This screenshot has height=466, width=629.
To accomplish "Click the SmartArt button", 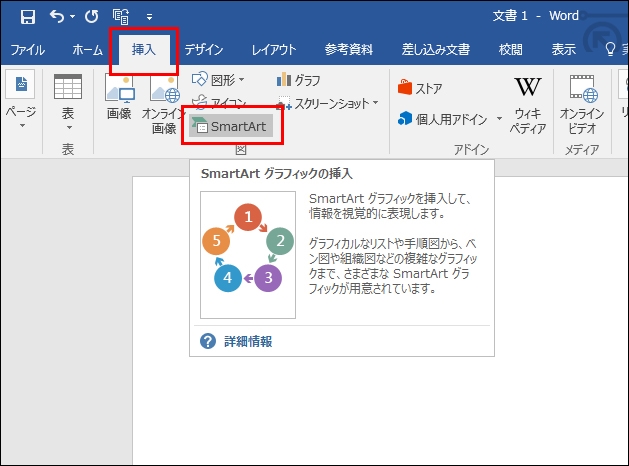I will 228,126.
